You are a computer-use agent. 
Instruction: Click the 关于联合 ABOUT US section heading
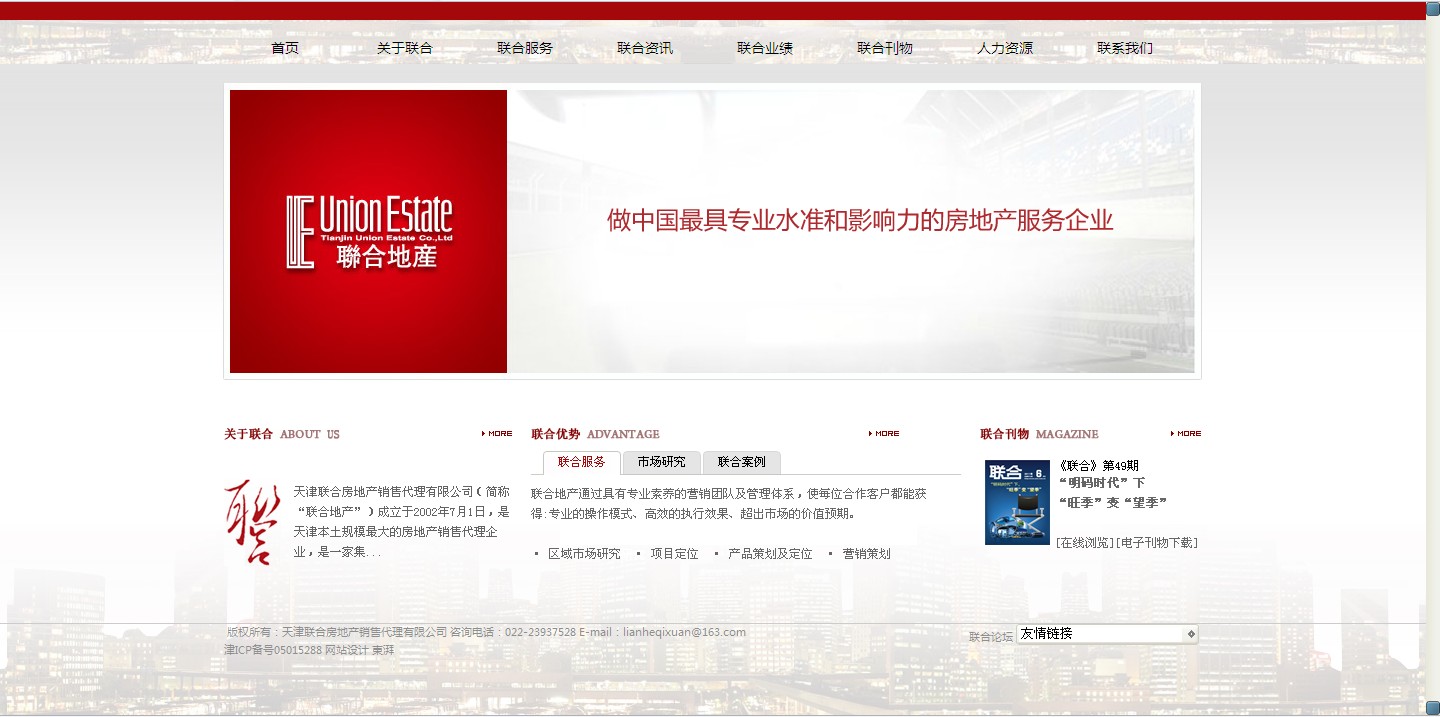pyautogui.click(x=282, y=434)
